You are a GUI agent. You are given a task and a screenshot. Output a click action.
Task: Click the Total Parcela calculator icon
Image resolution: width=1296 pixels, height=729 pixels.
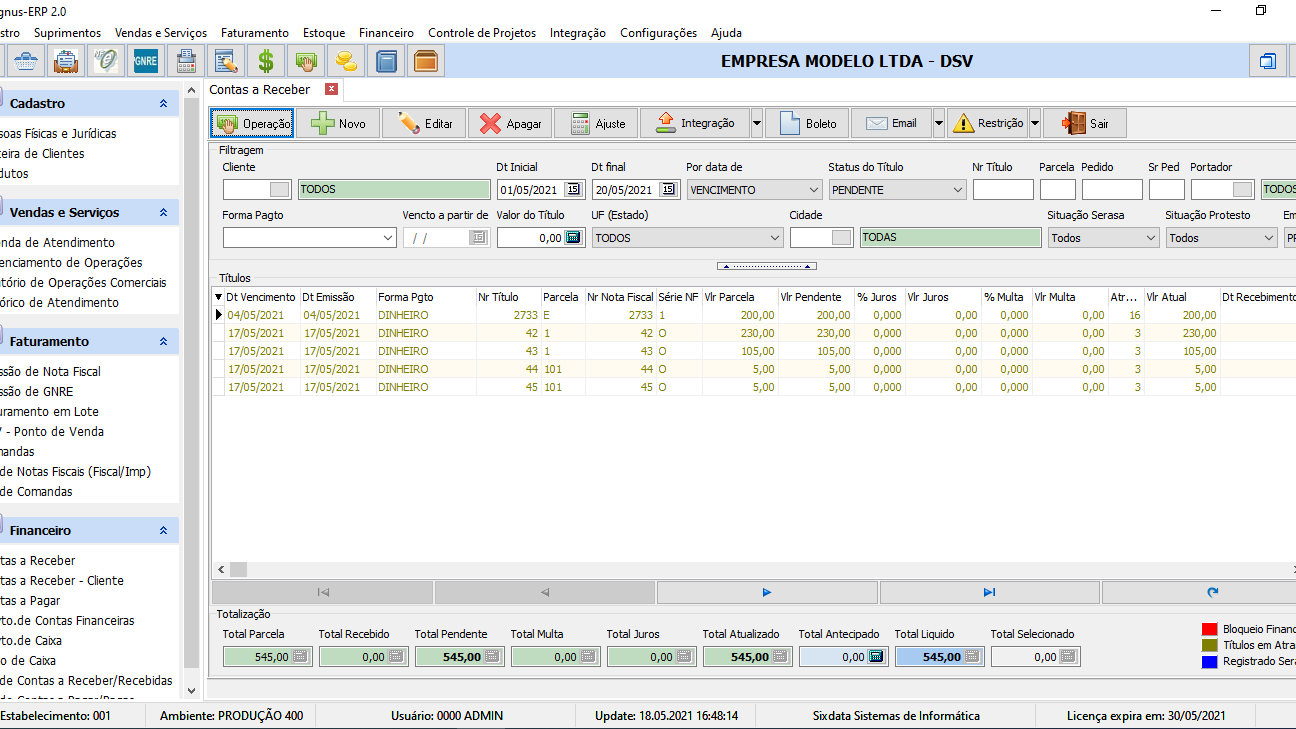[x=300, y=657]
